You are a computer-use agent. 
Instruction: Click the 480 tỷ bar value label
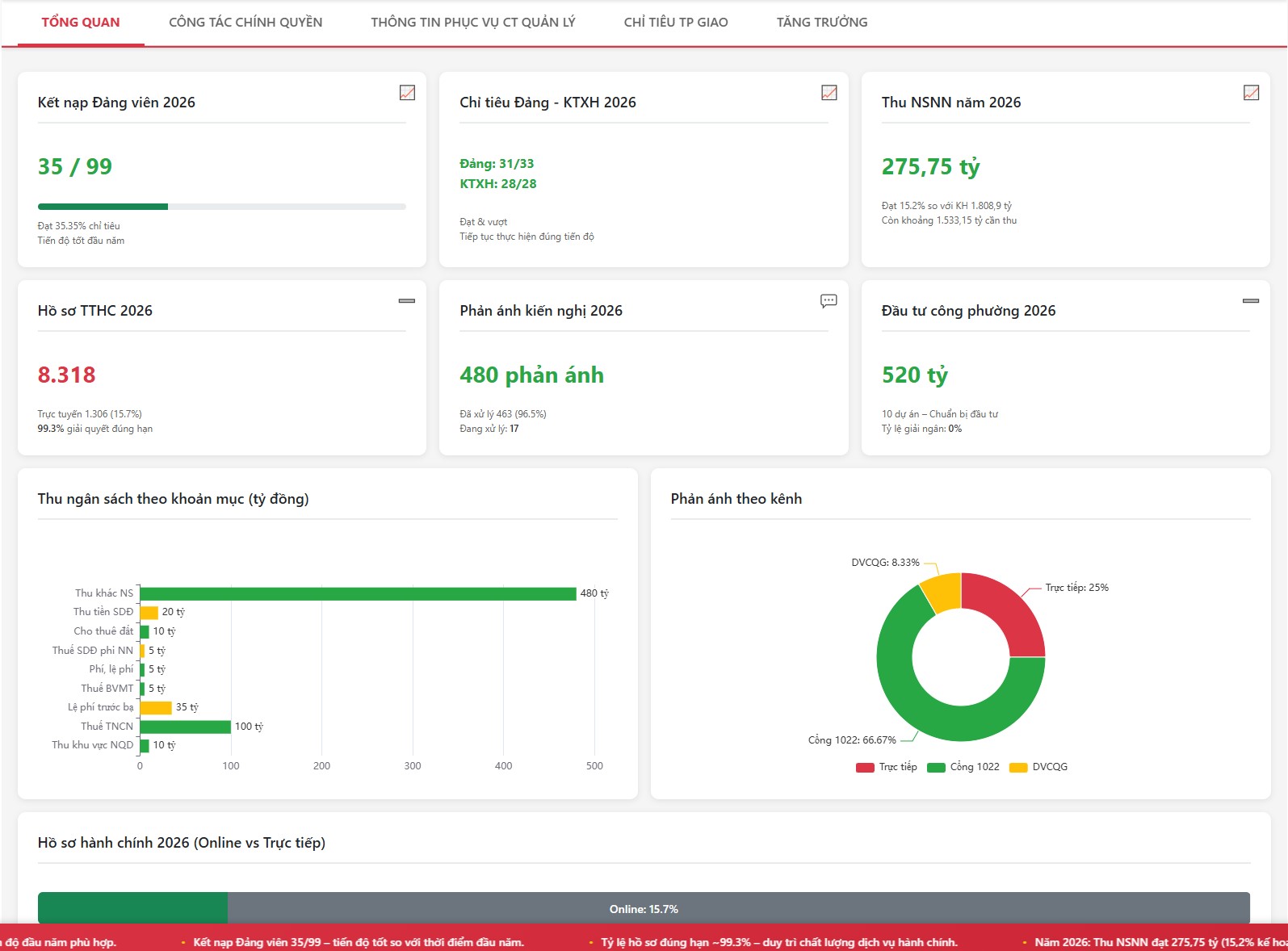tap(594, 593)
